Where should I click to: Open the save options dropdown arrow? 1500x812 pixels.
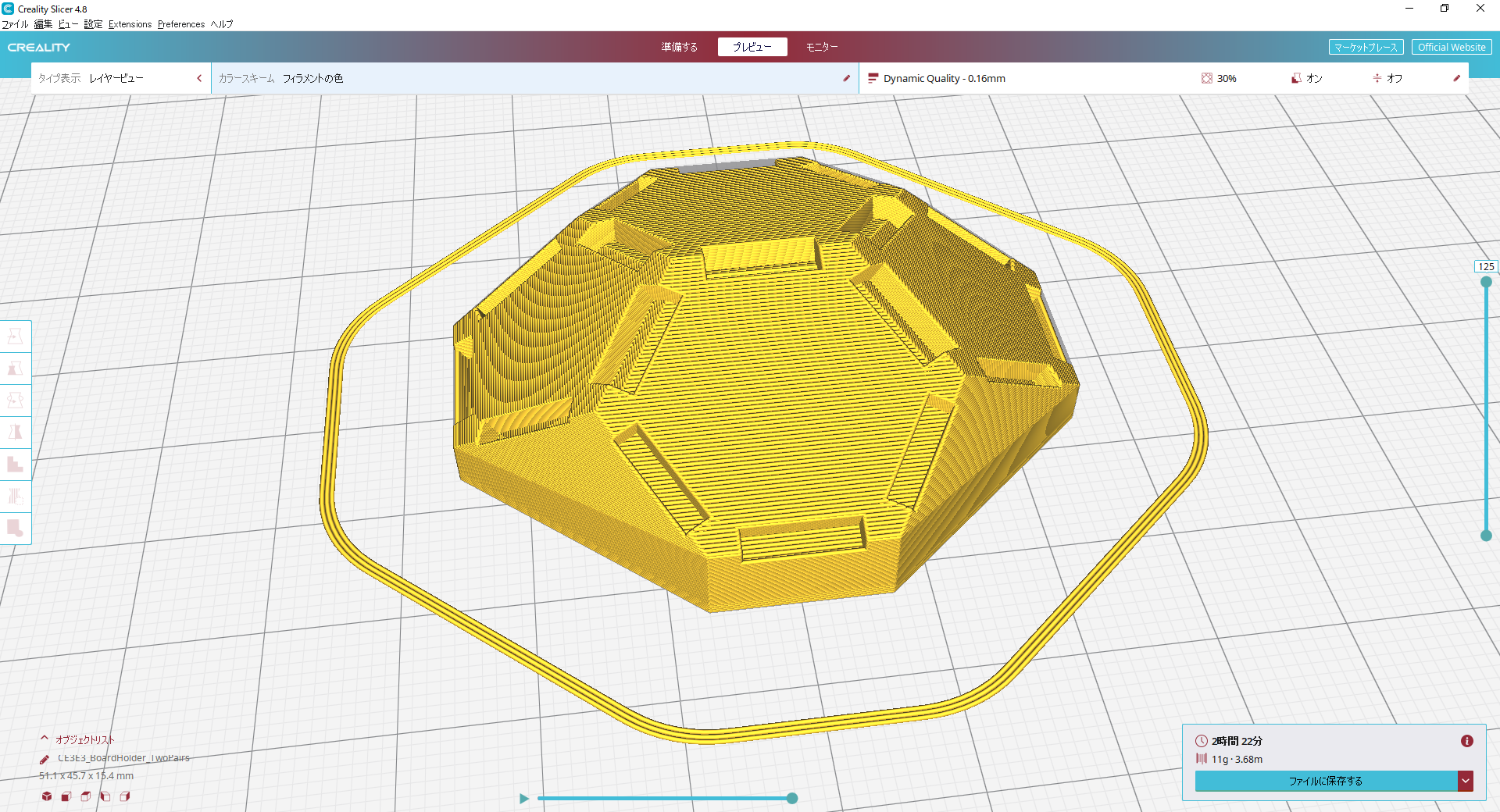tap(1466, 781)
